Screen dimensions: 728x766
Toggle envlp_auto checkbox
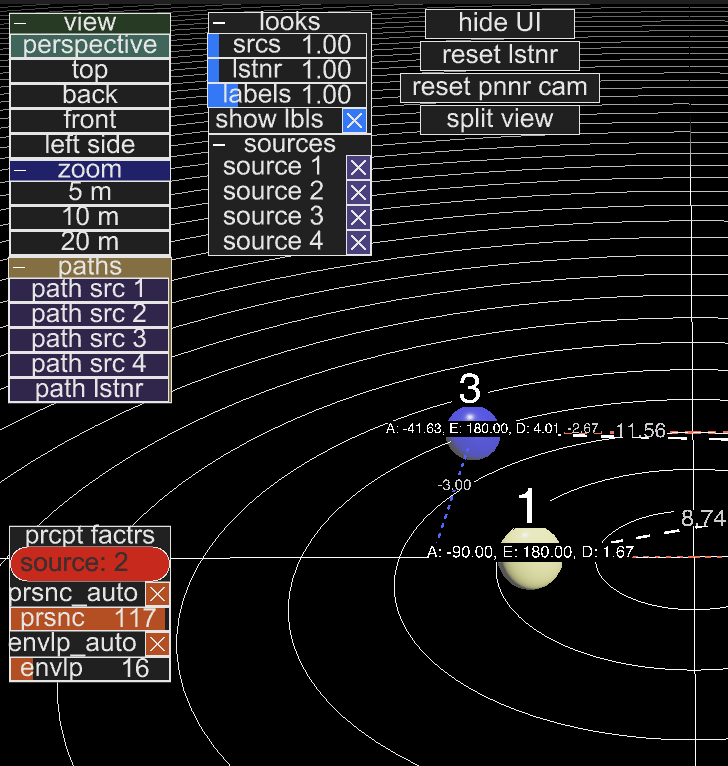(157, 644)
